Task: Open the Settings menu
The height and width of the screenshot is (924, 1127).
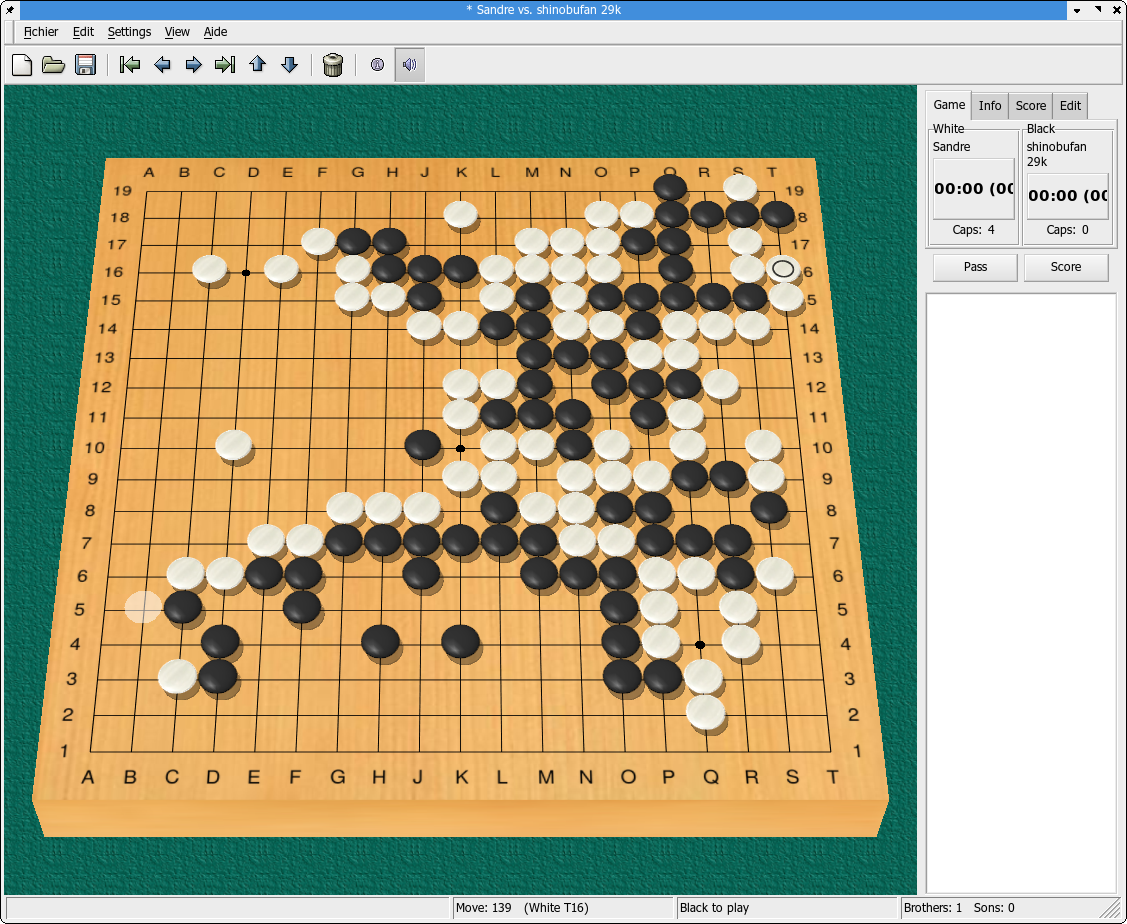Action: (129, 32)
